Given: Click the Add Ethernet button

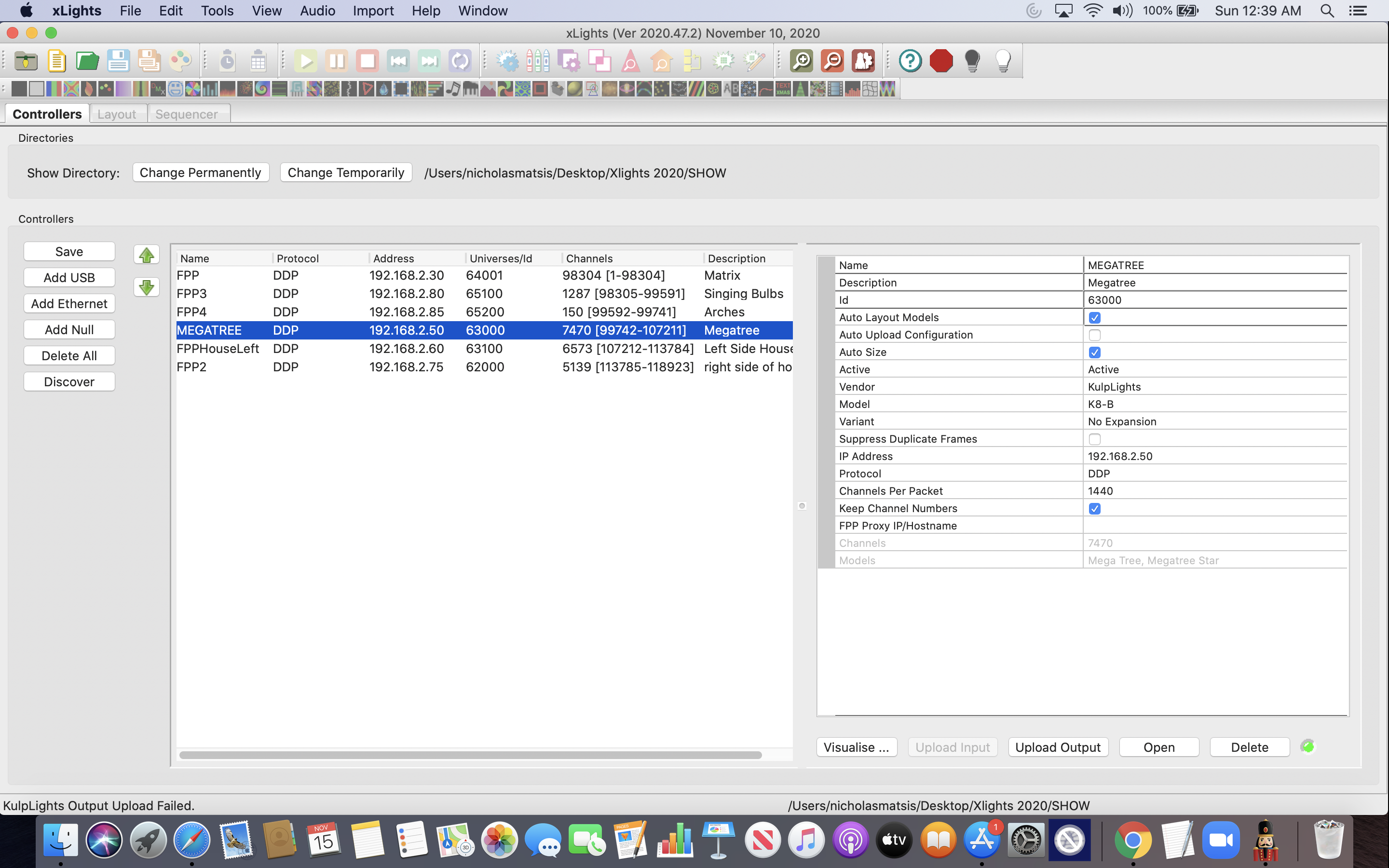Looking at the screenshot, I should pos(69,304).
